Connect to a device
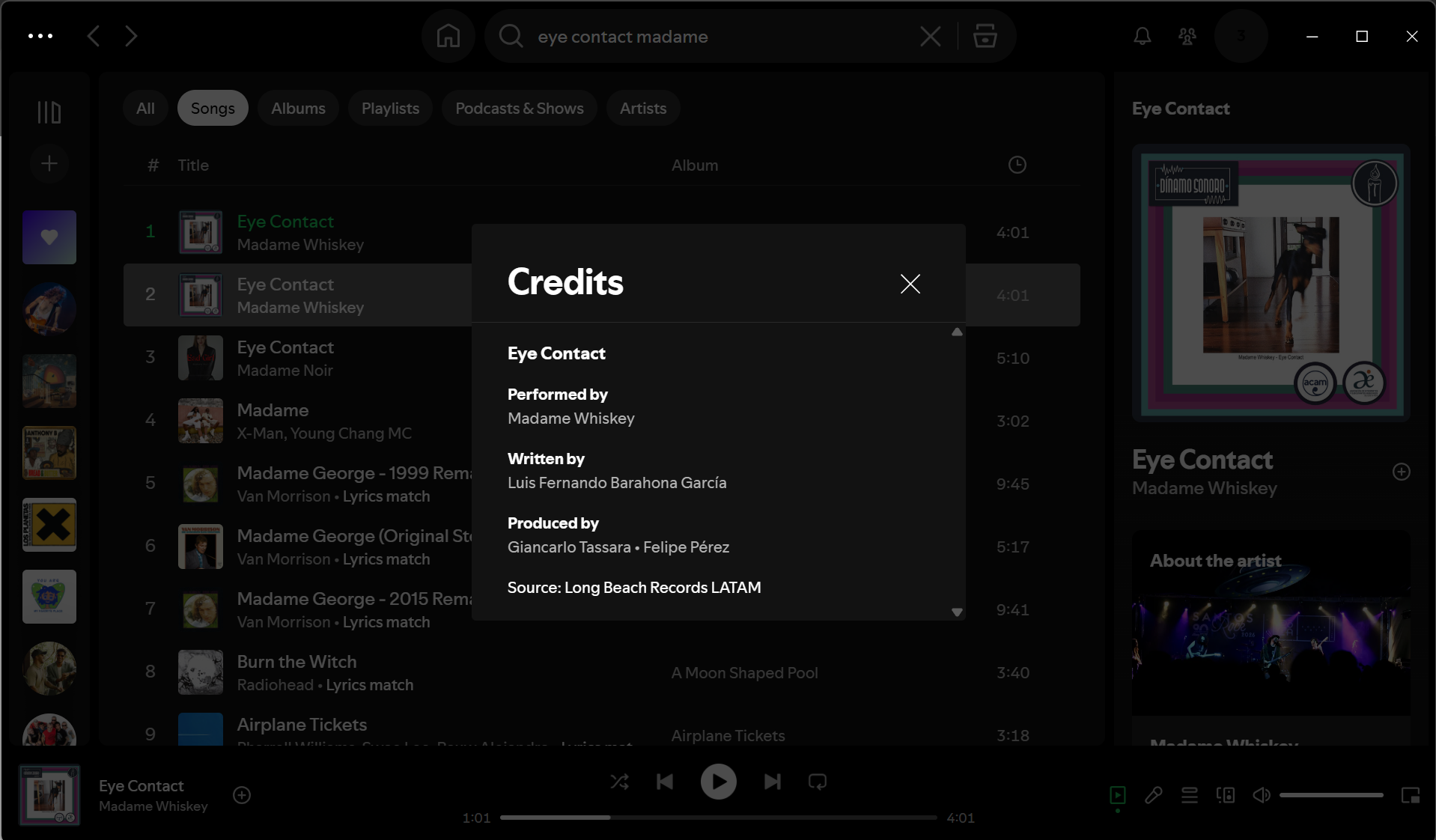Image resolution: width=1436 pixels, height=840 pixels. [x=1226, y=795]
